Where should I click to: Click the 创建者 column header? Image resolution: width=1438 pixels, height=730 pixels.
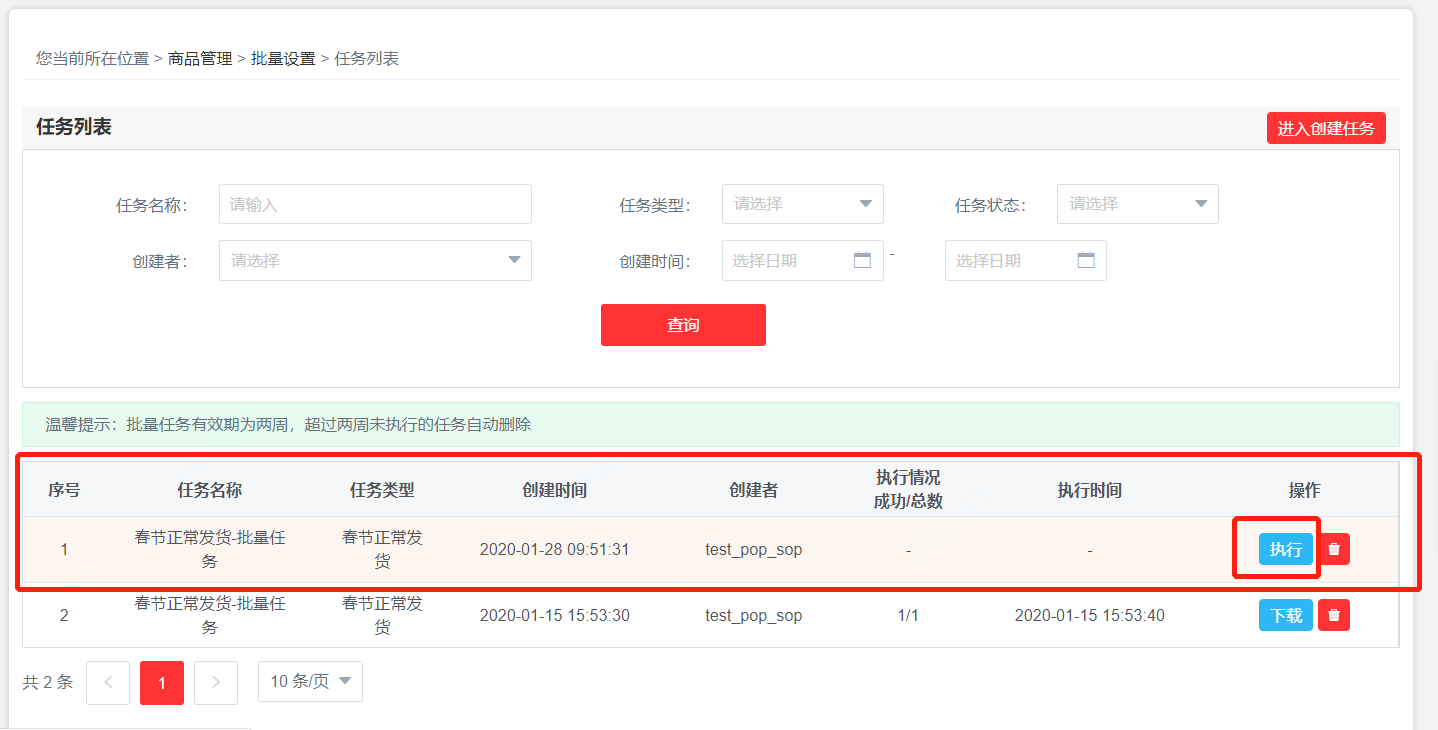pyautogui.click(x=754, y=490)
